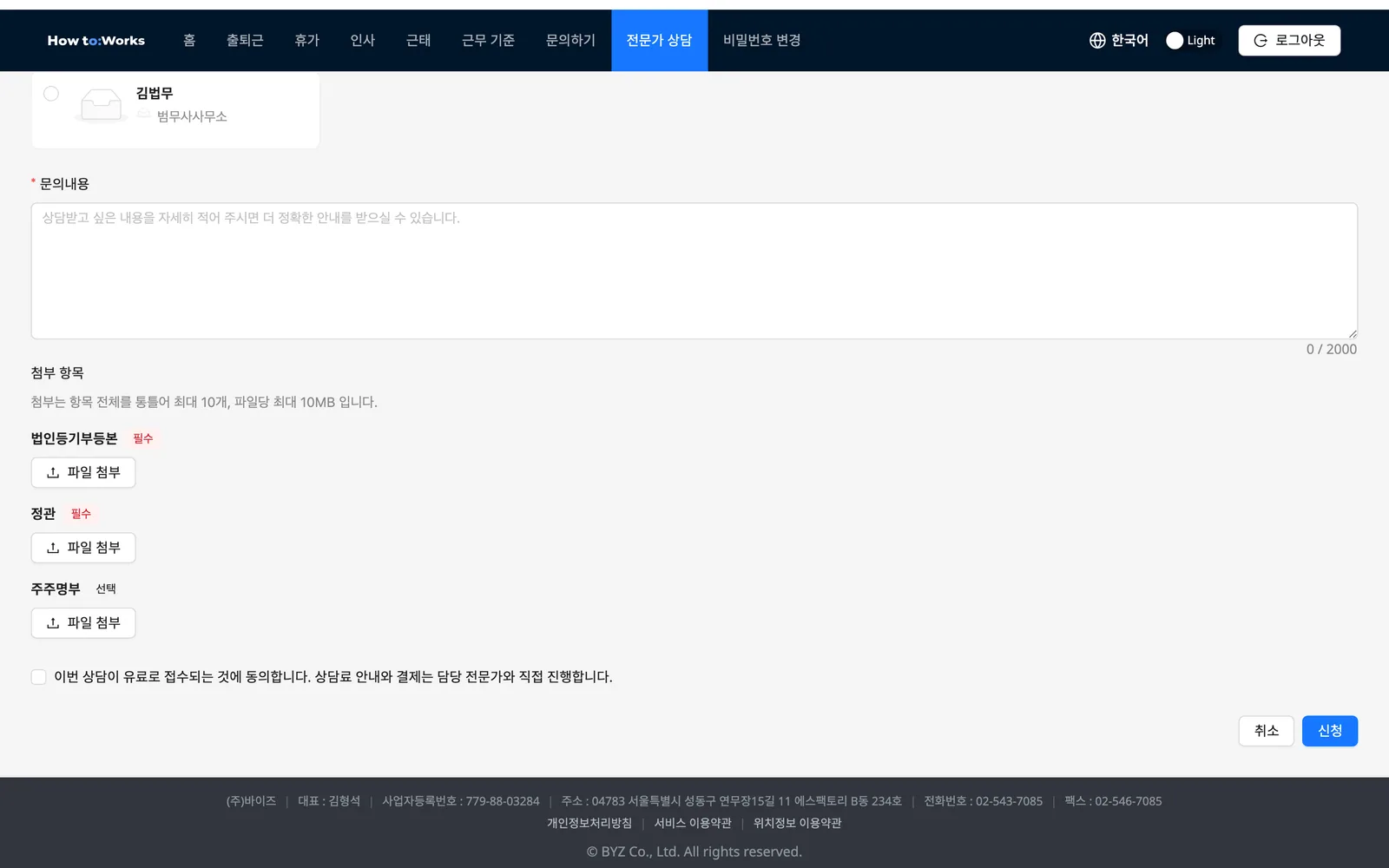Open the 위치정보 이용약관 footer link
The width and height of the screenshot is (1389, 868).
[x=798, y=824]
